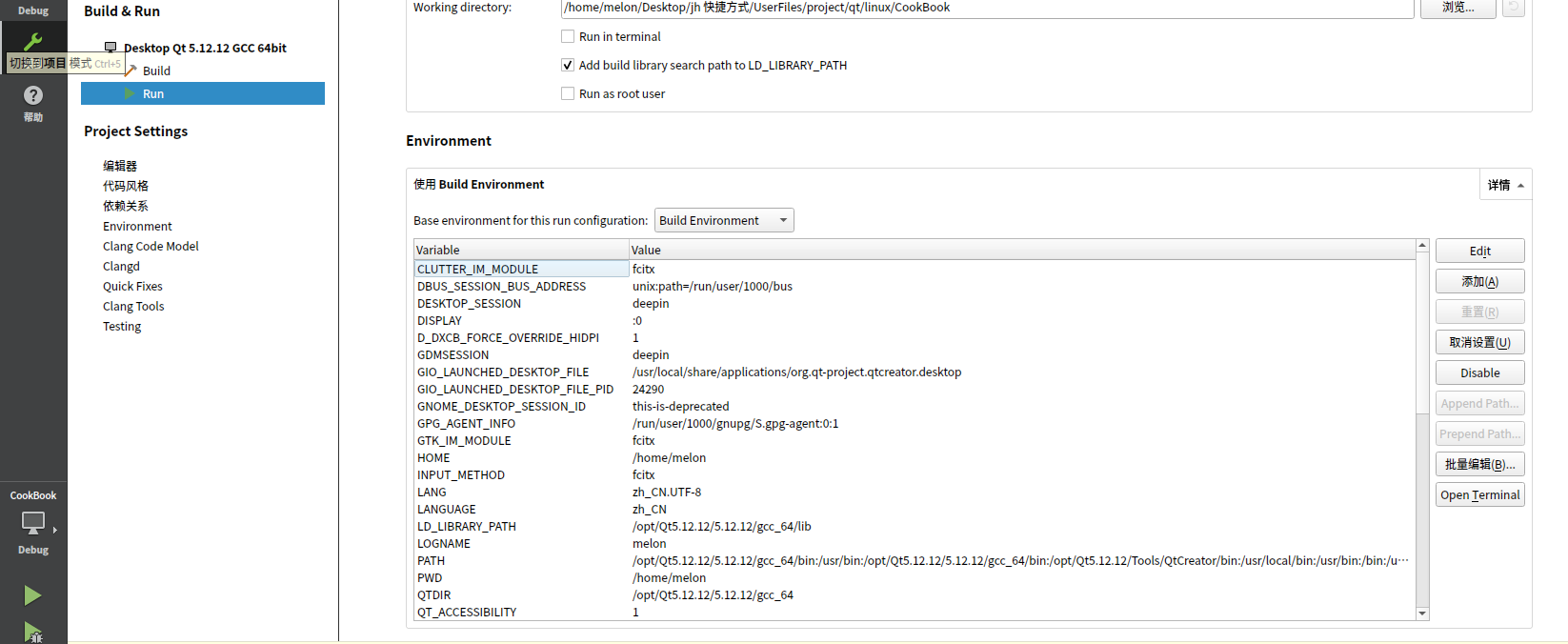Toggle Add build library search path to LD_LIBRARY_PATH
This screenshot has width=1568, height=644.
(x=568, y=65)
